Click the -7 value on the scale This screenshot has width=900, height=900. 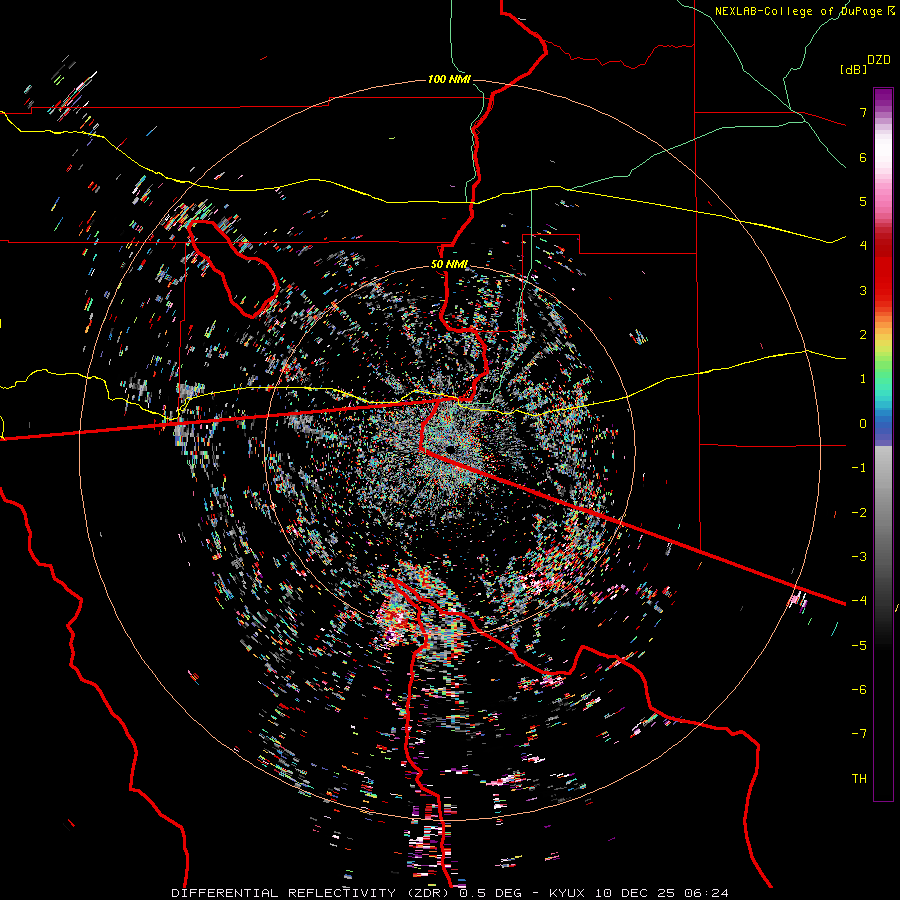(859, 734)
